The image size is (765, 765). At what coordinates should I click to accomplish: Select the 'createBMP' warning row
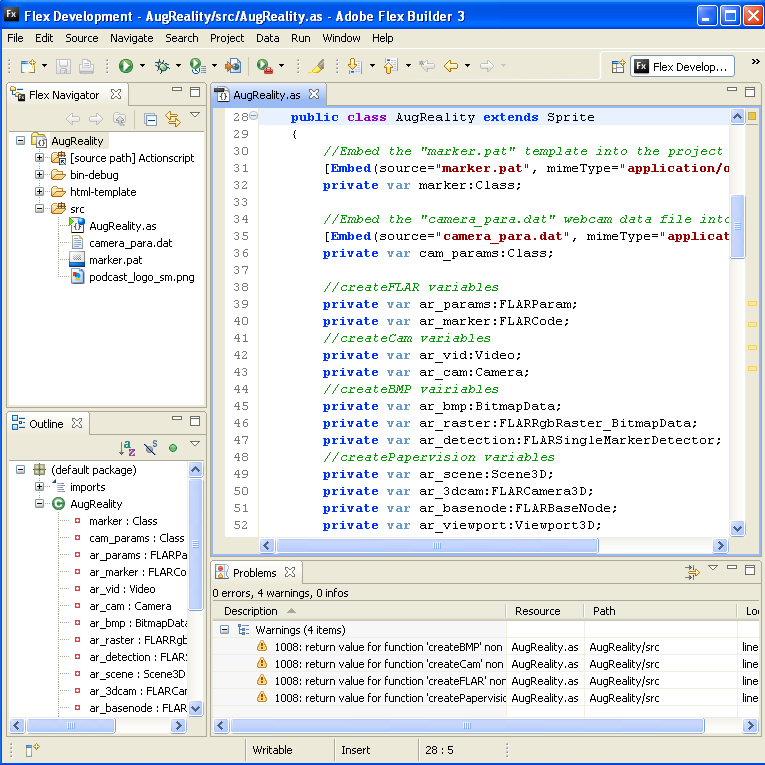click(485, 647)
